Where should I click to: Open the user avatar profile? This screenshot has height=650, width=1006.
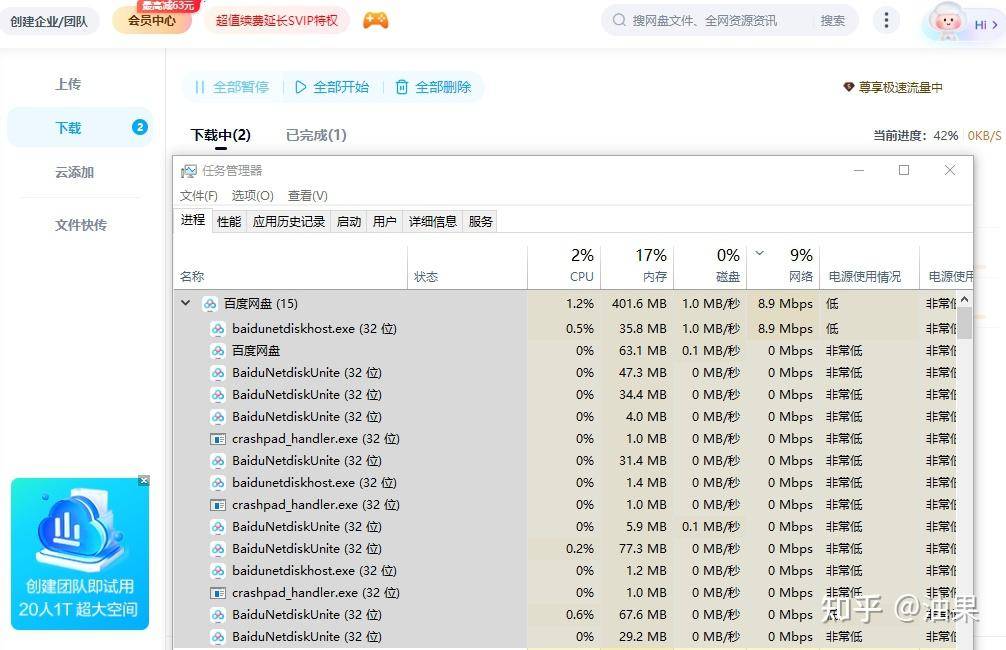pyautogui.click(x=947, y=21)
